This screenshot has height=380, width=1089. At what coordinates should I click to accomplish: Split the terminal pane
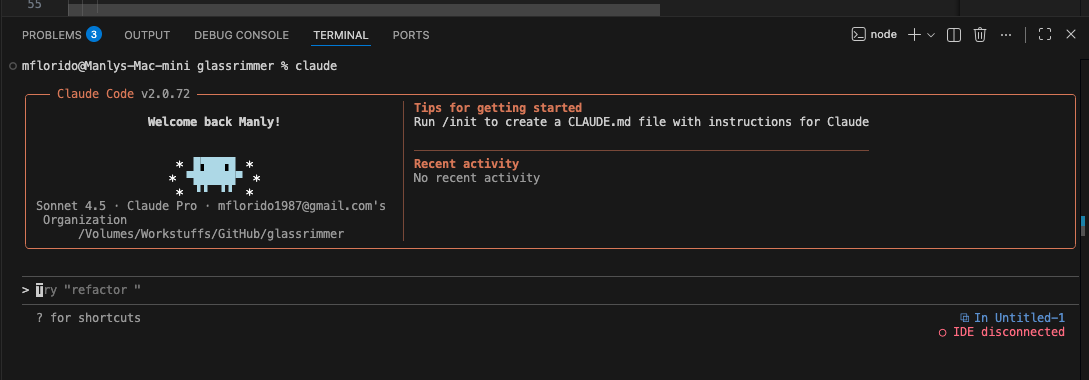pyautogui.click(x=954, y=35)
